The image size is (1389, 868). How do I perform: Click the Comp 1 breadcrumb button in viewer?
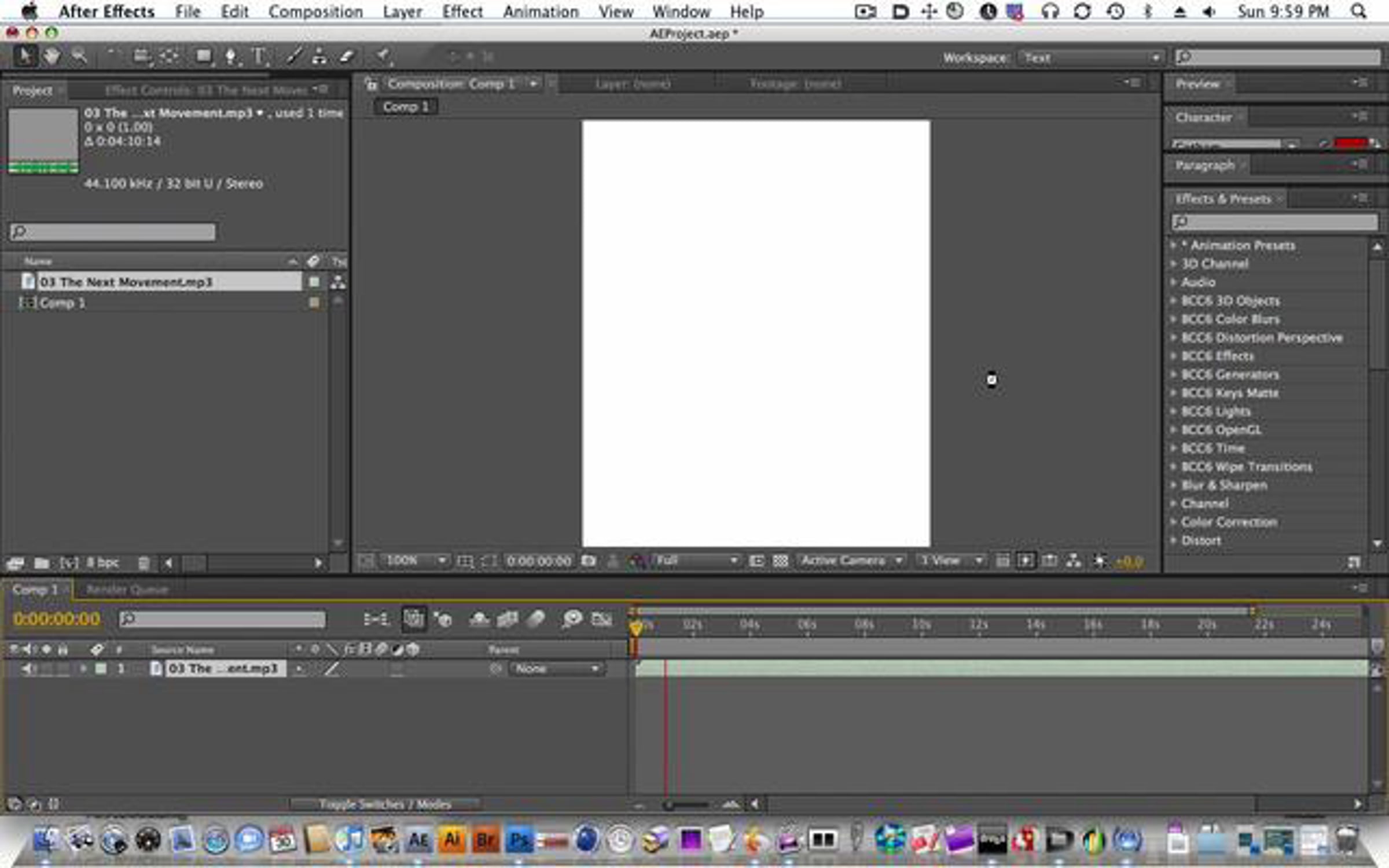pos(405,106)
